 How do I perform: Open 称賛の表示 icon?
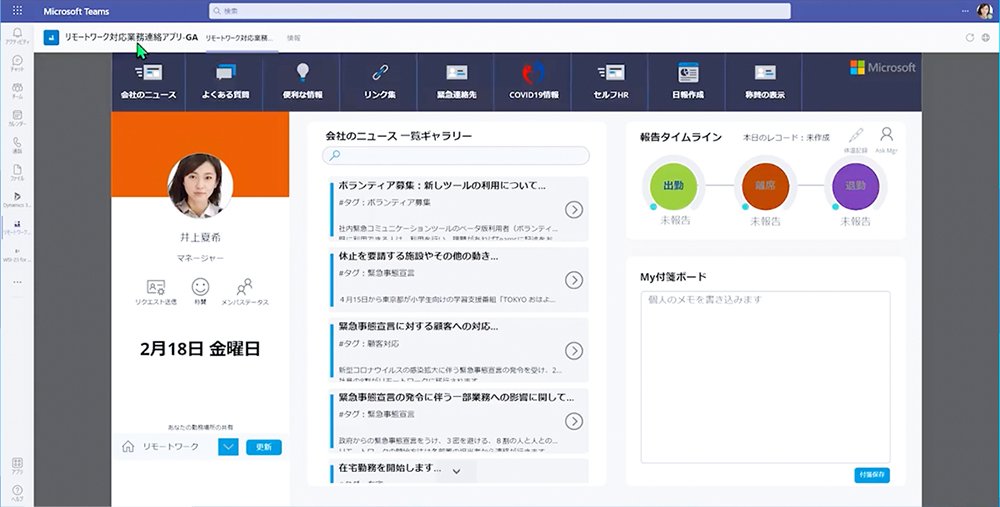(765, 73)
